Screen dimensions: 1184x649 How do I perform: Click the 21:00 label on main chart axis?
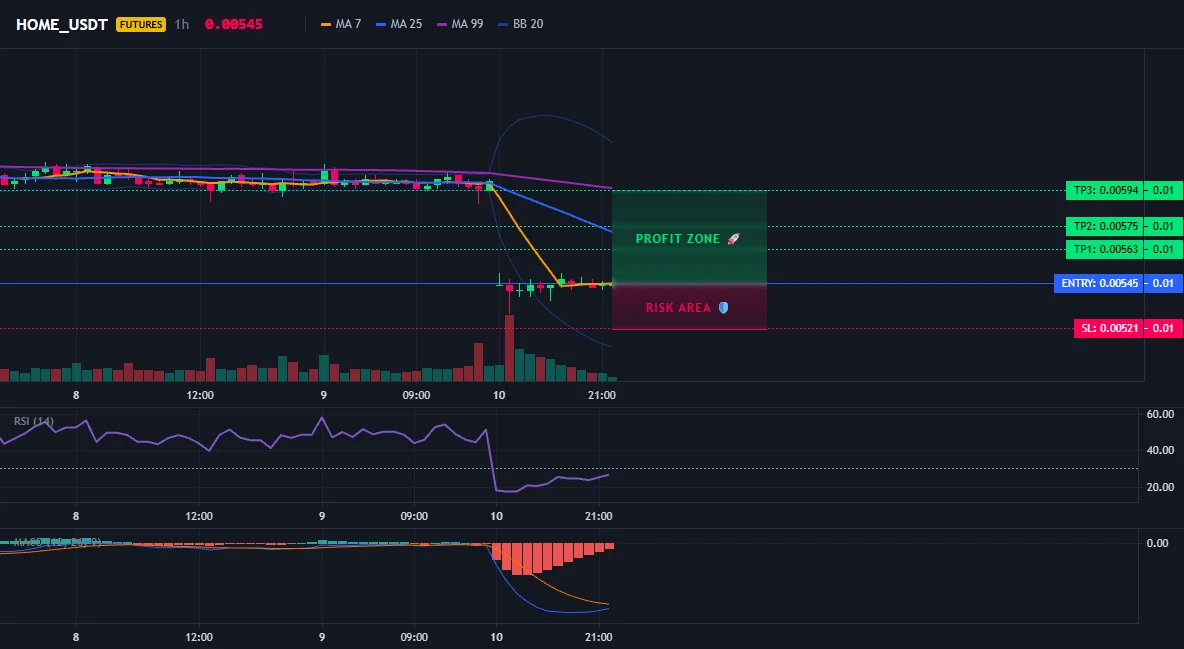601,395
